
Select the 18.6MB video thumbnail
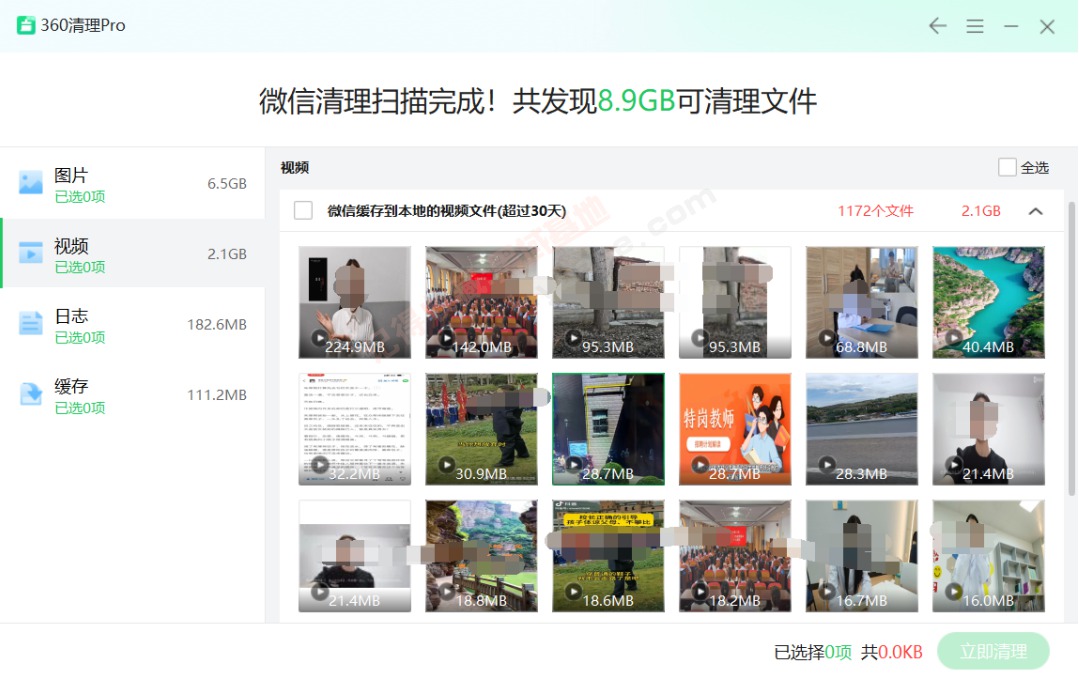608,556
